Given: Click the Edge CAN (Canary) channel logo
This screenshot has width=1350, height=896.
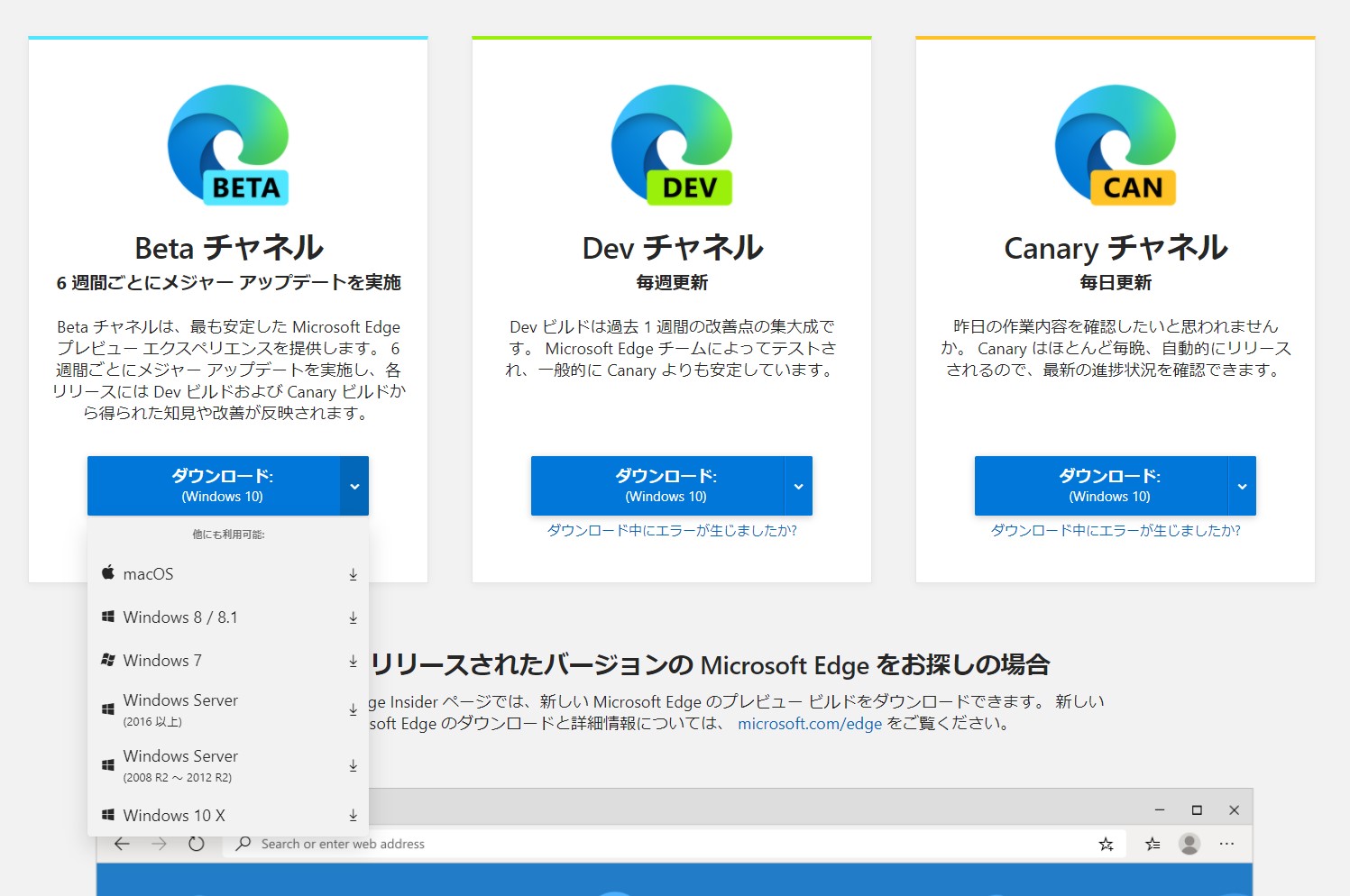Looking at the screenshot, I should click(1116, 144).
